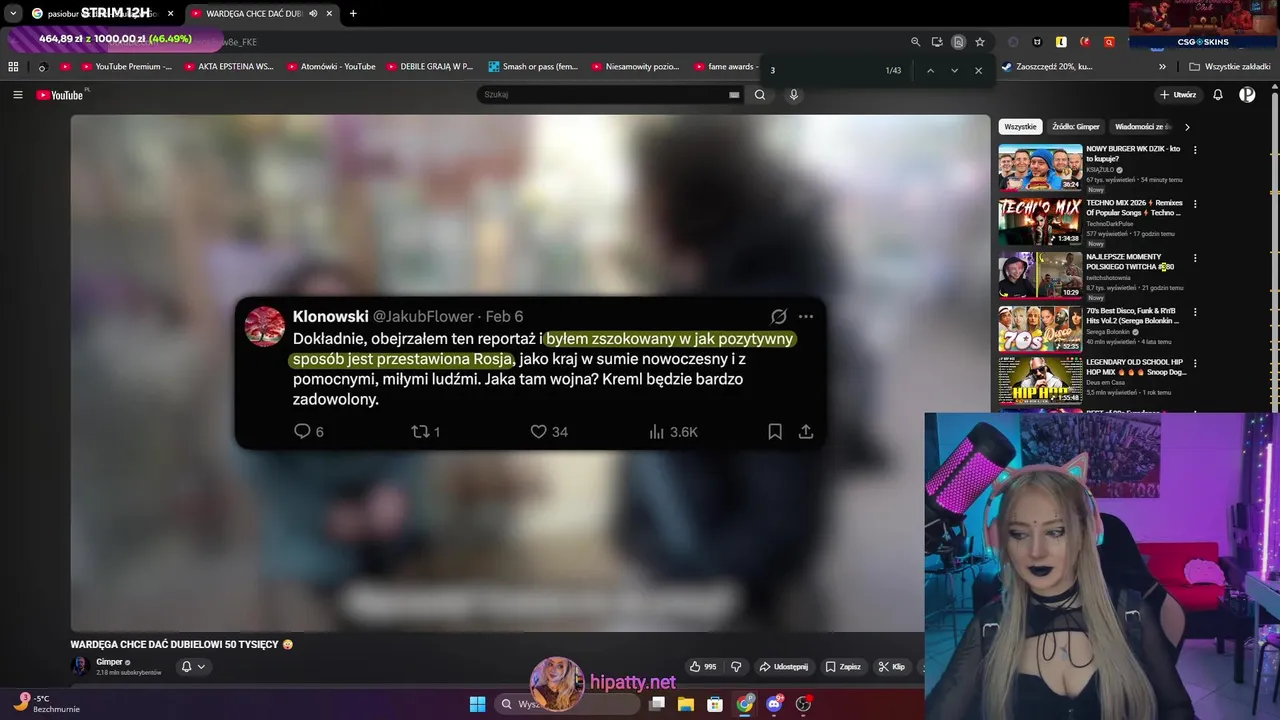Open Niesamowity pozio... bookmark
The image size is (1280, 720).
click(x=635, y=67)
